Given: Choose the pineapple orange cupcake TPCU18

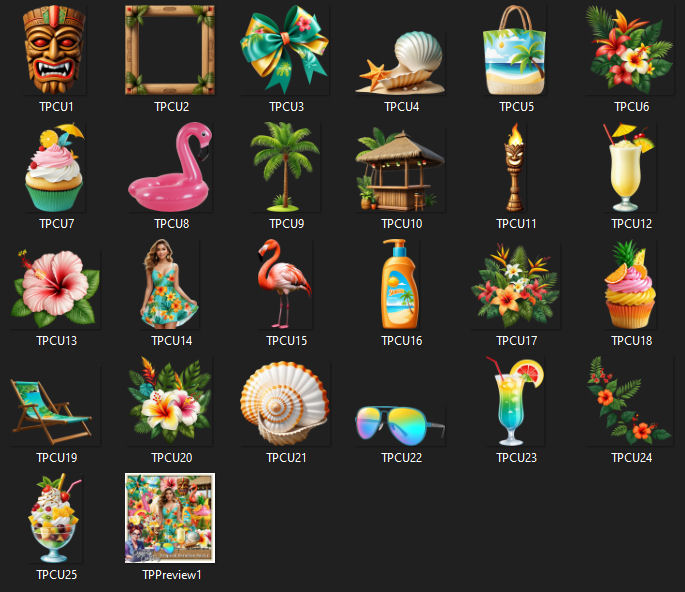Looking at the screenshot, I should tap(630, 284).
